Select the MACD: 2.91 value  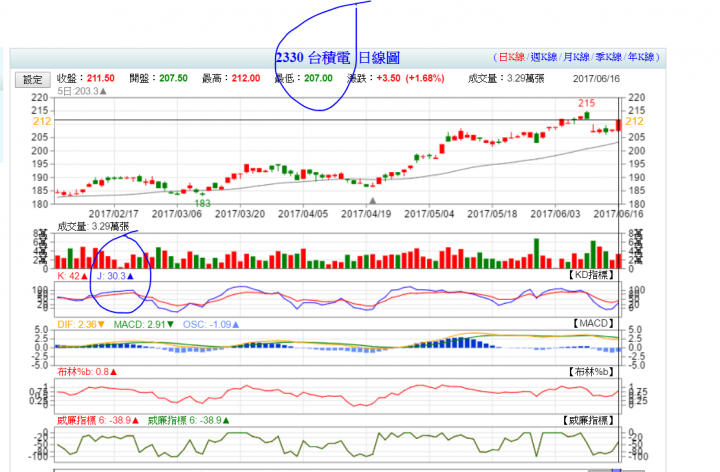pos(144,325)
